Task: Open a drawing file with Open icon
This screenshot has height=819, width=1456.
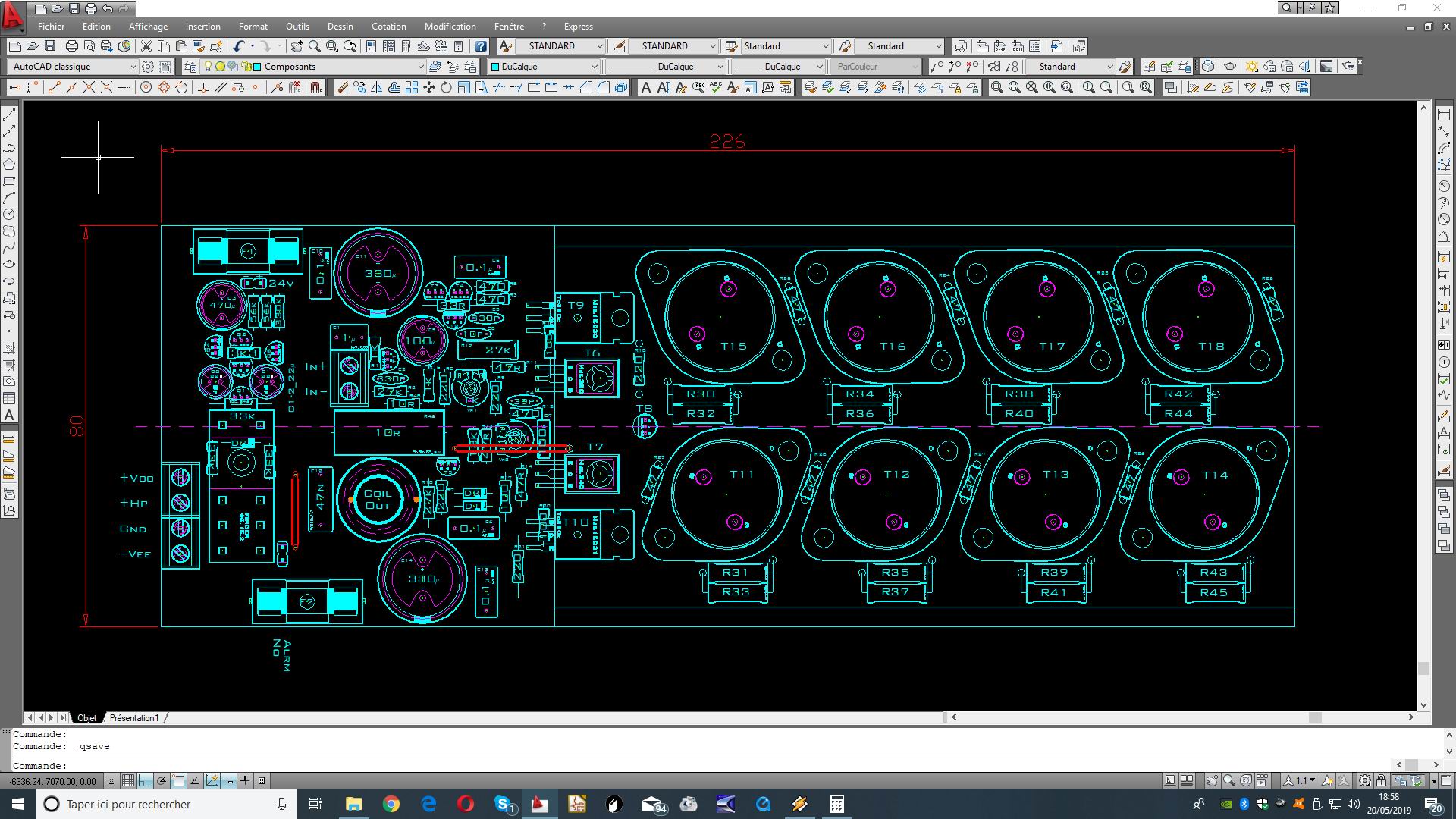Action: pyautogui.click(x=32, y=46)
